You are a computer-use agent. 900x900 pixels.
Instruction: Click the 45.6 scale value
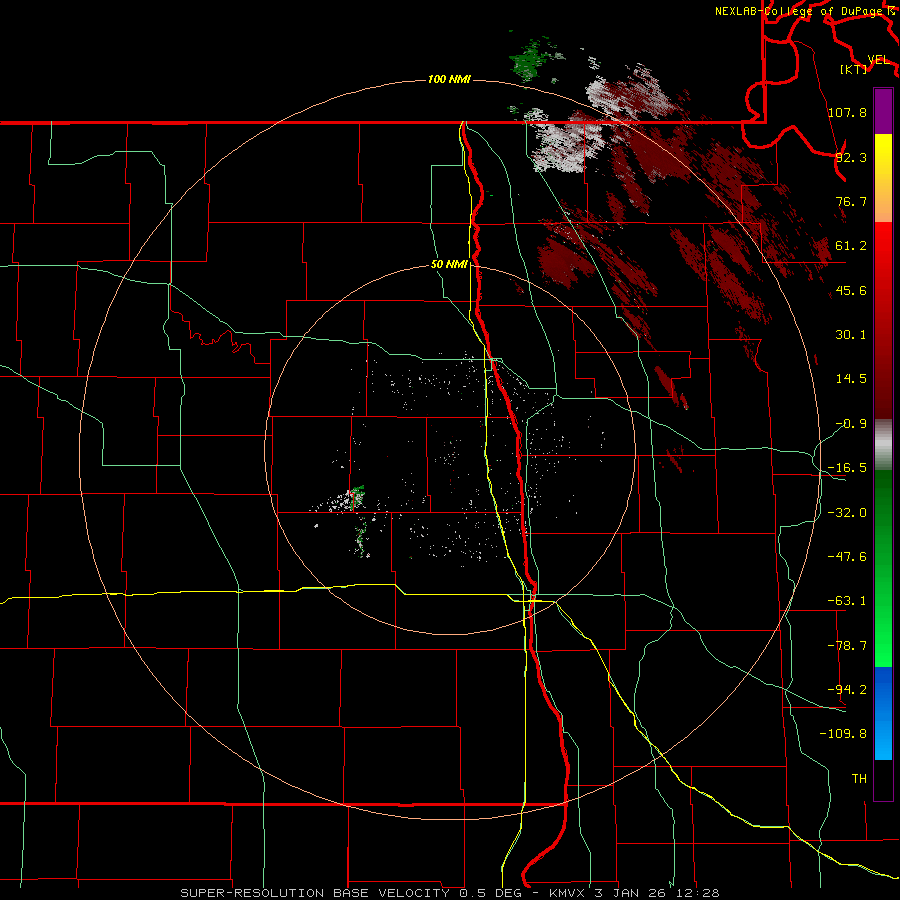(851, 290)
